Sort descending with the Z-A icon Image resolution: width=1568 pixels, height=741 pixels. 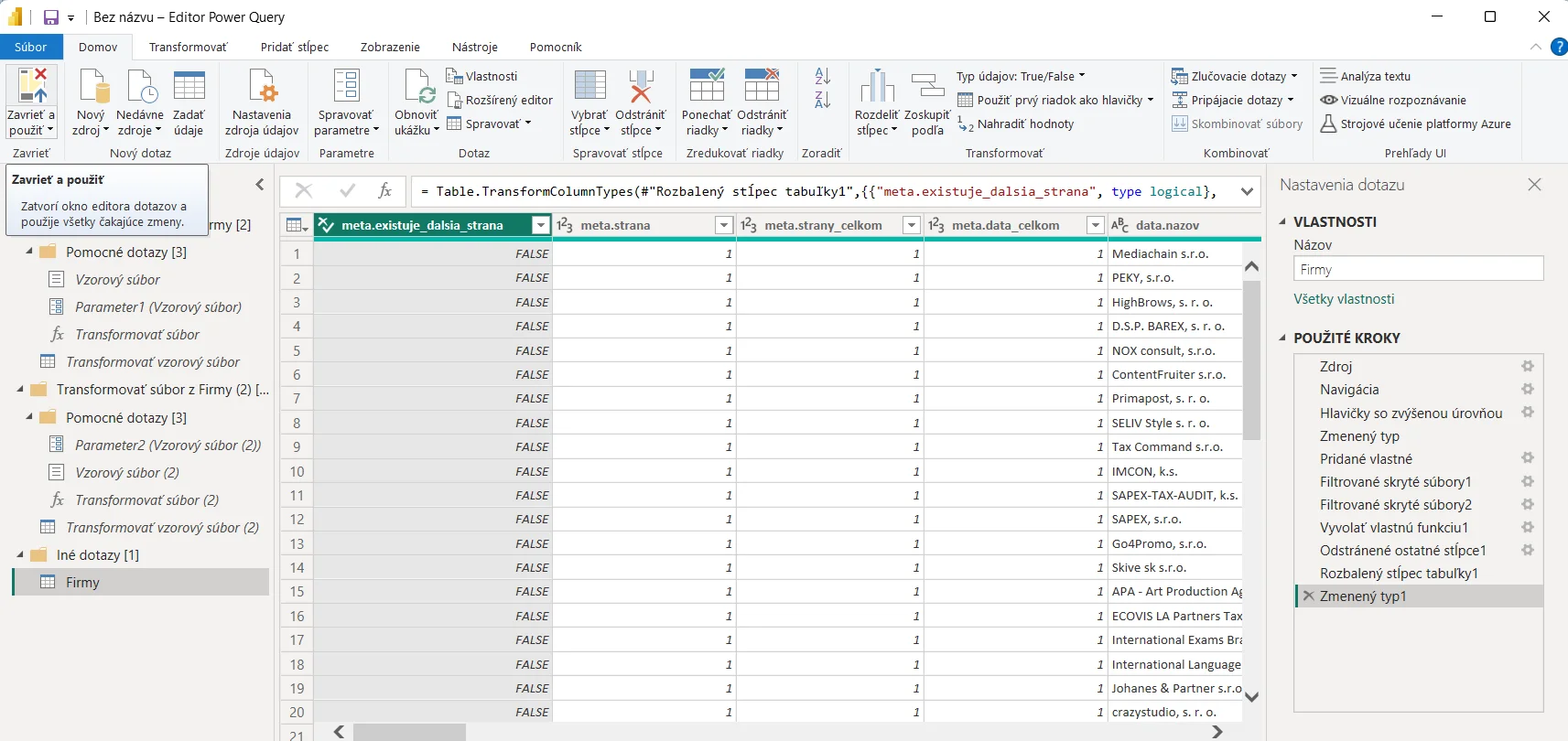point(822,100)
